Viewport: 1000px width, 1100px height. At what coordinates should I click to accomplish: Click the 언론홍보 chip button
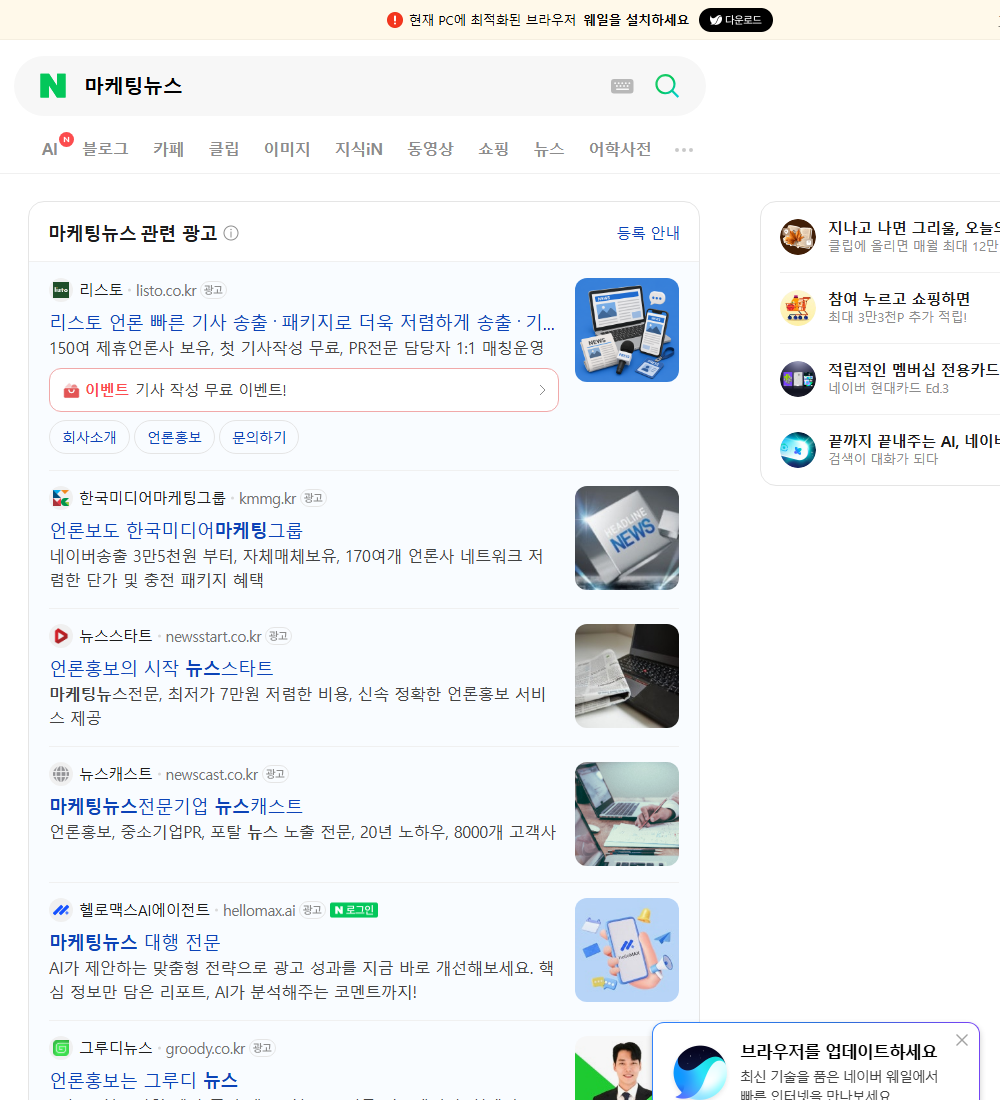click(174, 438)
